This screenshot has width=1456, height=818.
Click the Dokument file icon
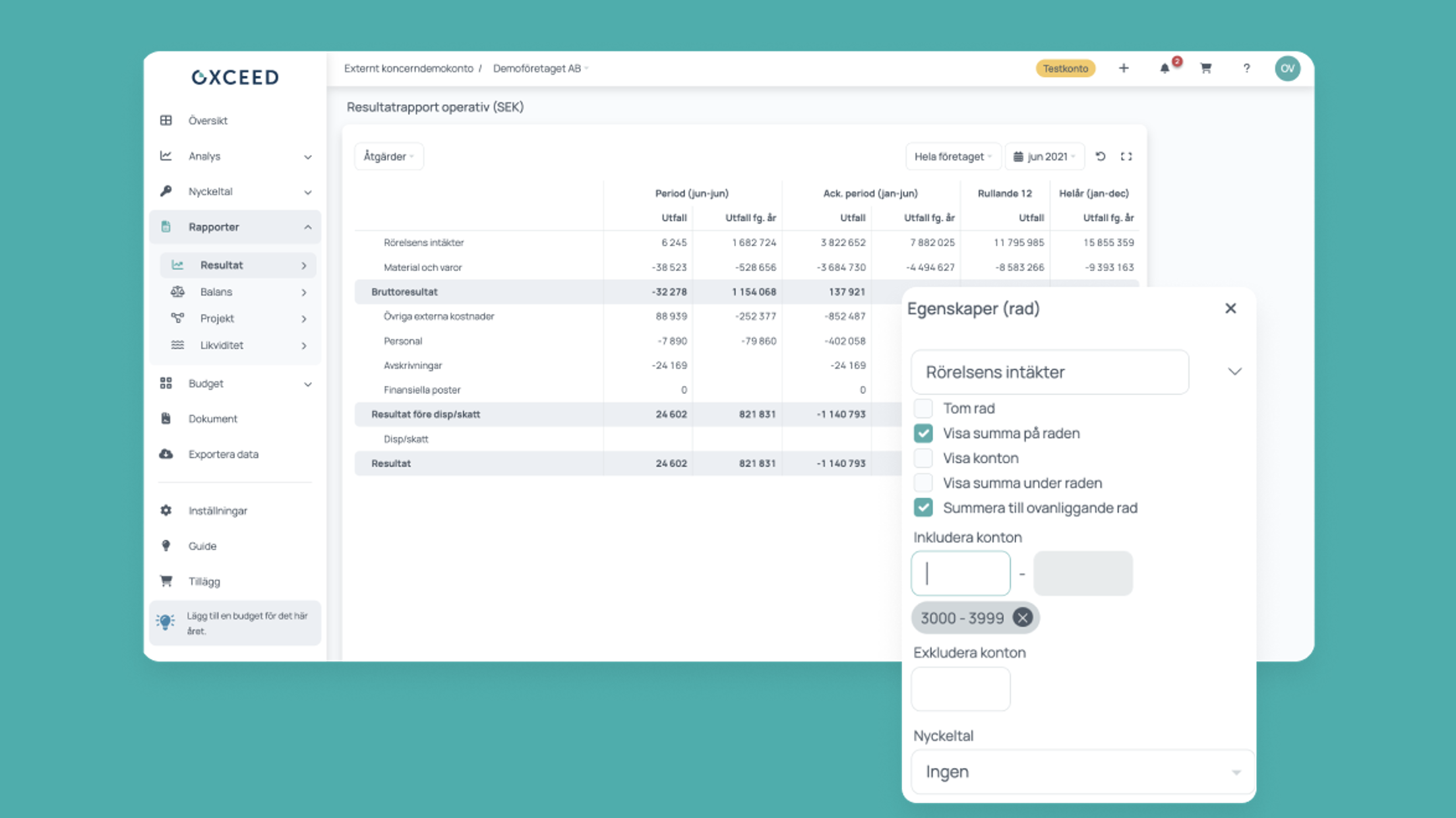(166, 418)
